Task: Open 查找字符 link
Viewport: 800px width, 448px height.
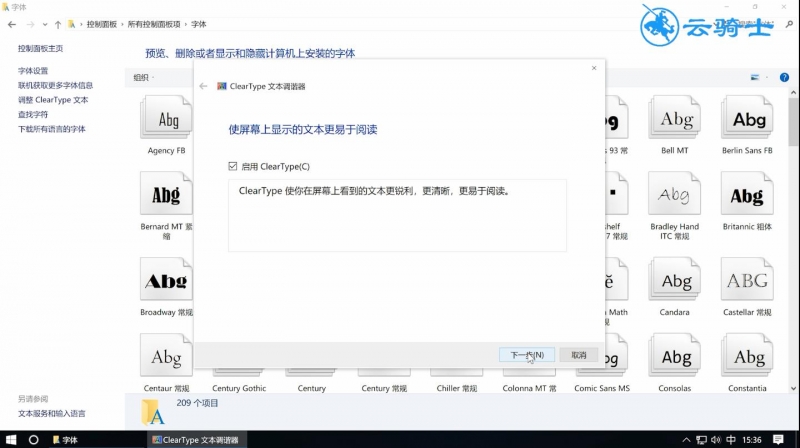Action: 33,114
